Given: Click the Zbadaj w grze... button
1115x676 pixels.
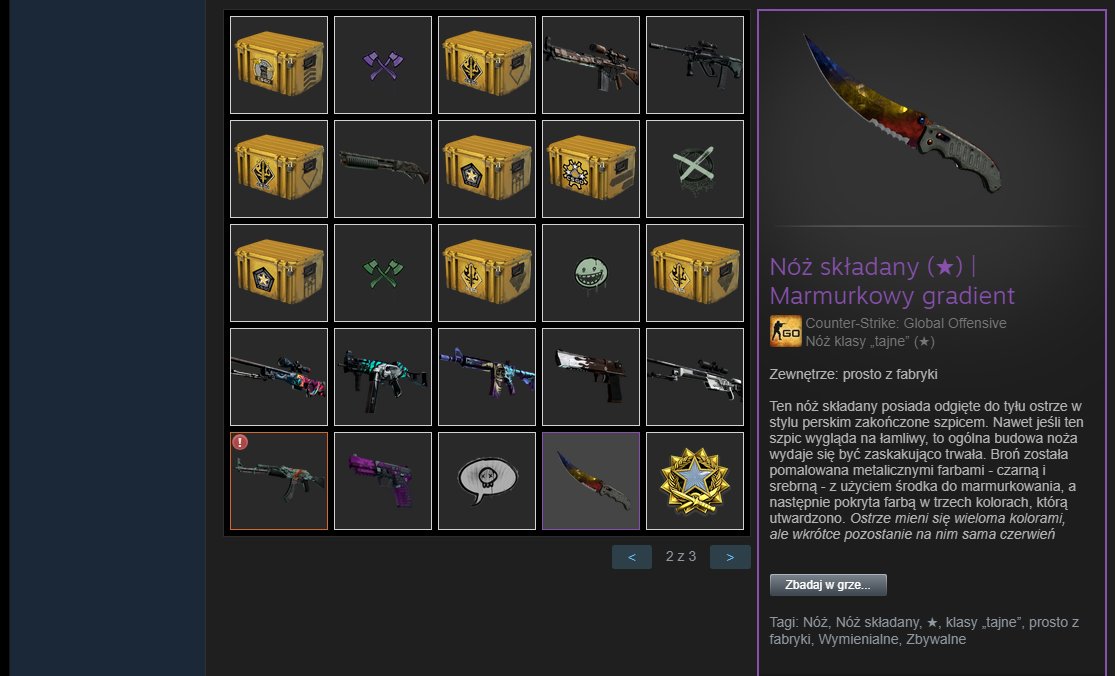Looking at the screenshot, I should point(828,585).
